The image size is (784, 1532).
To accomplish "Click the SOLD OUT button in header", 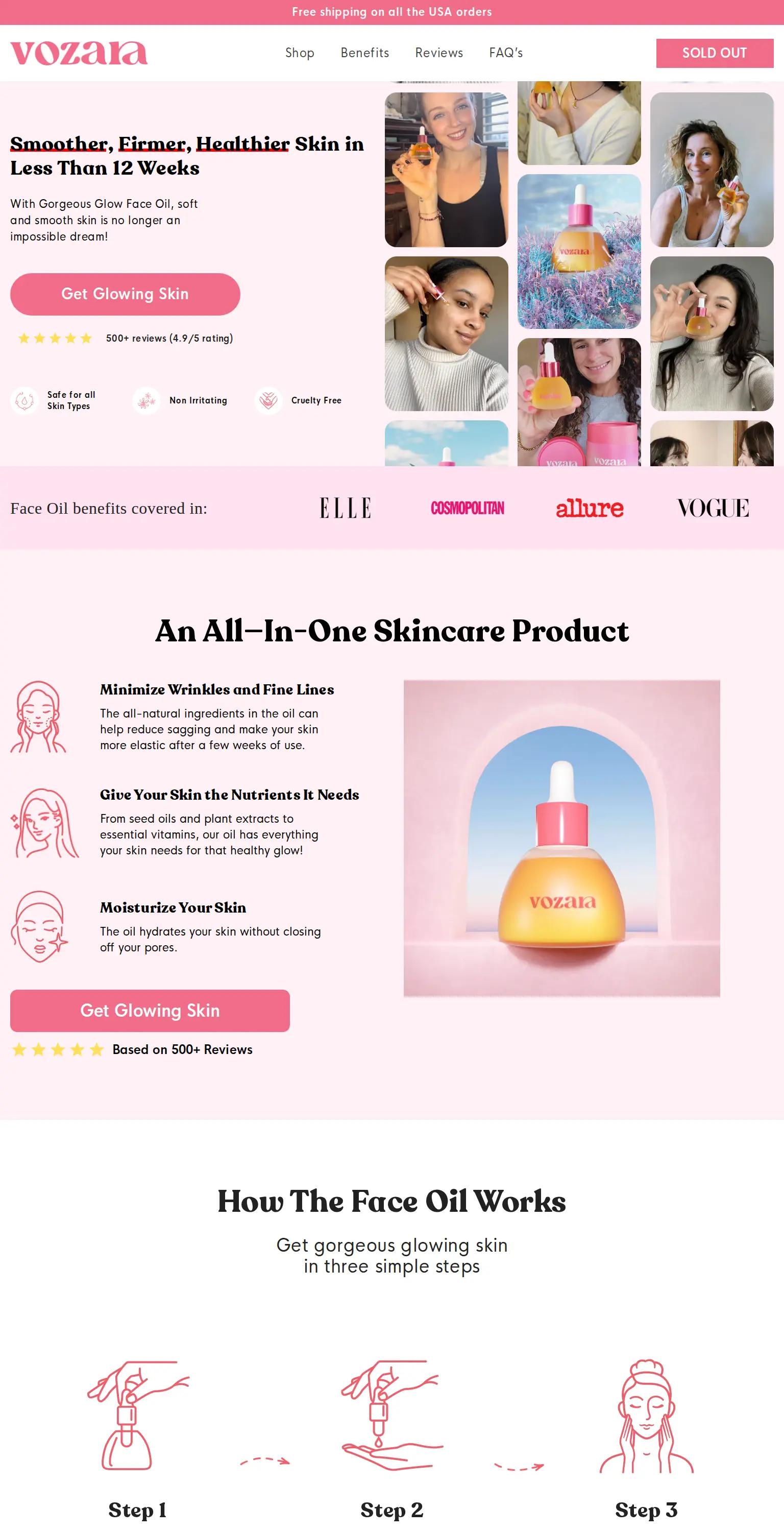I will tap(715, 53).
